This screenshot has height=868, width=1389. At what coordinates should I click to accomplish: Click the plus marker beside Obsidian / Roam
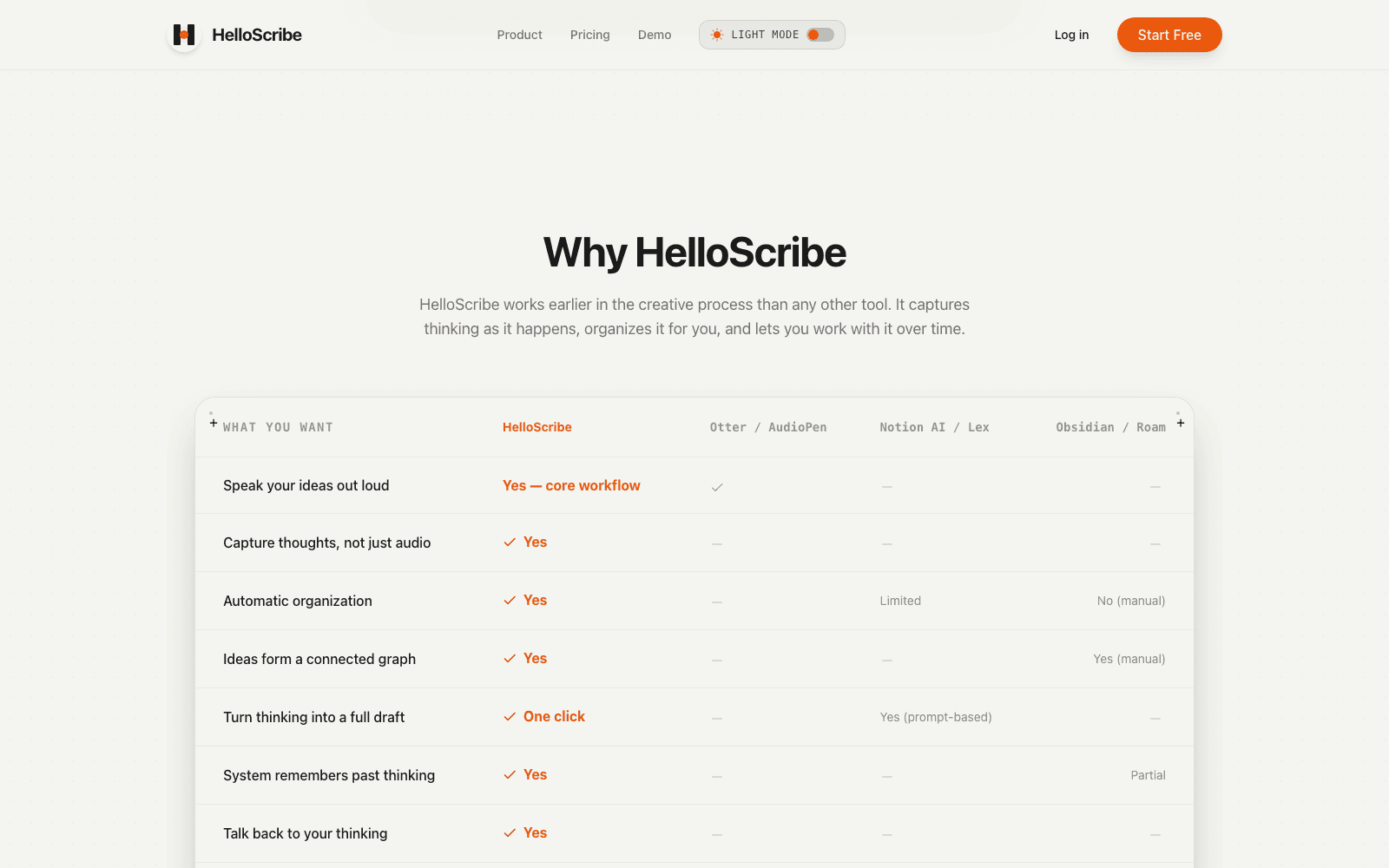[x=1181, y=423]
